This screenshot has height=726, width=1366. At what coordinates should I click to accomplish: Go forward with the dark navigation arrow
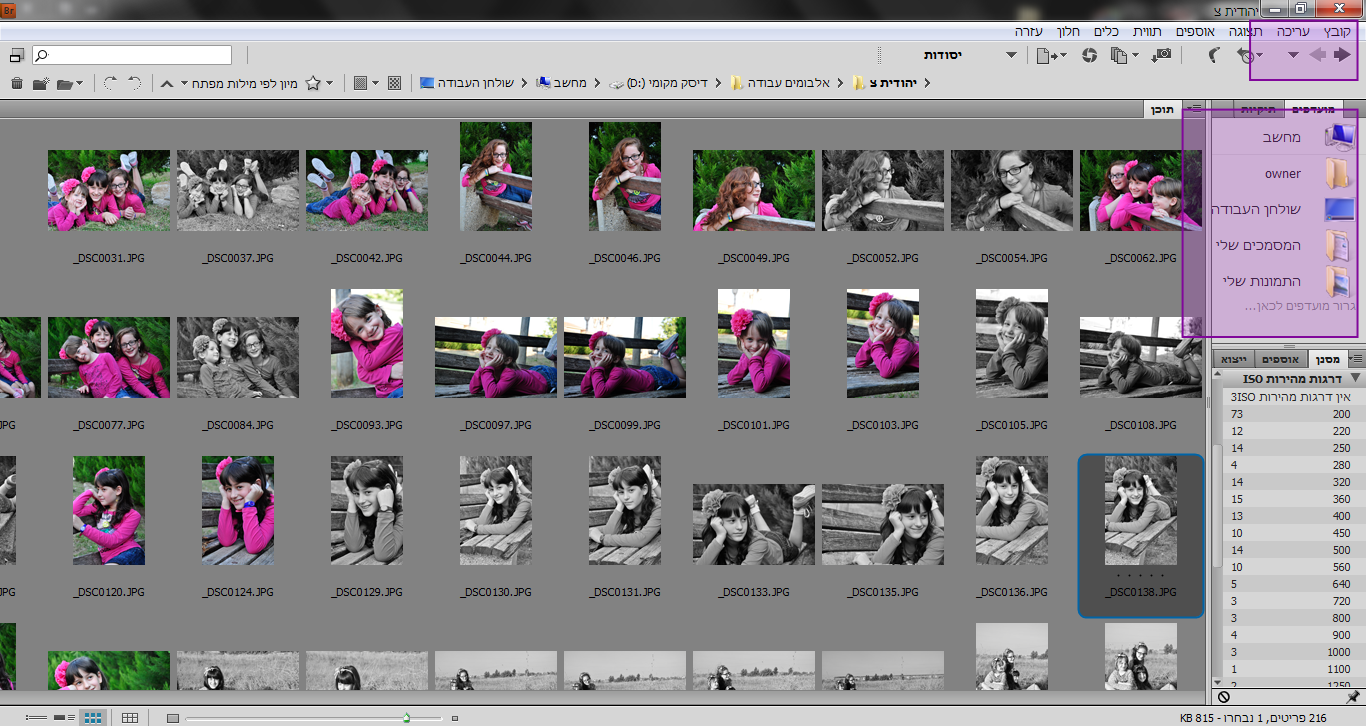[x=1342, y=55]
